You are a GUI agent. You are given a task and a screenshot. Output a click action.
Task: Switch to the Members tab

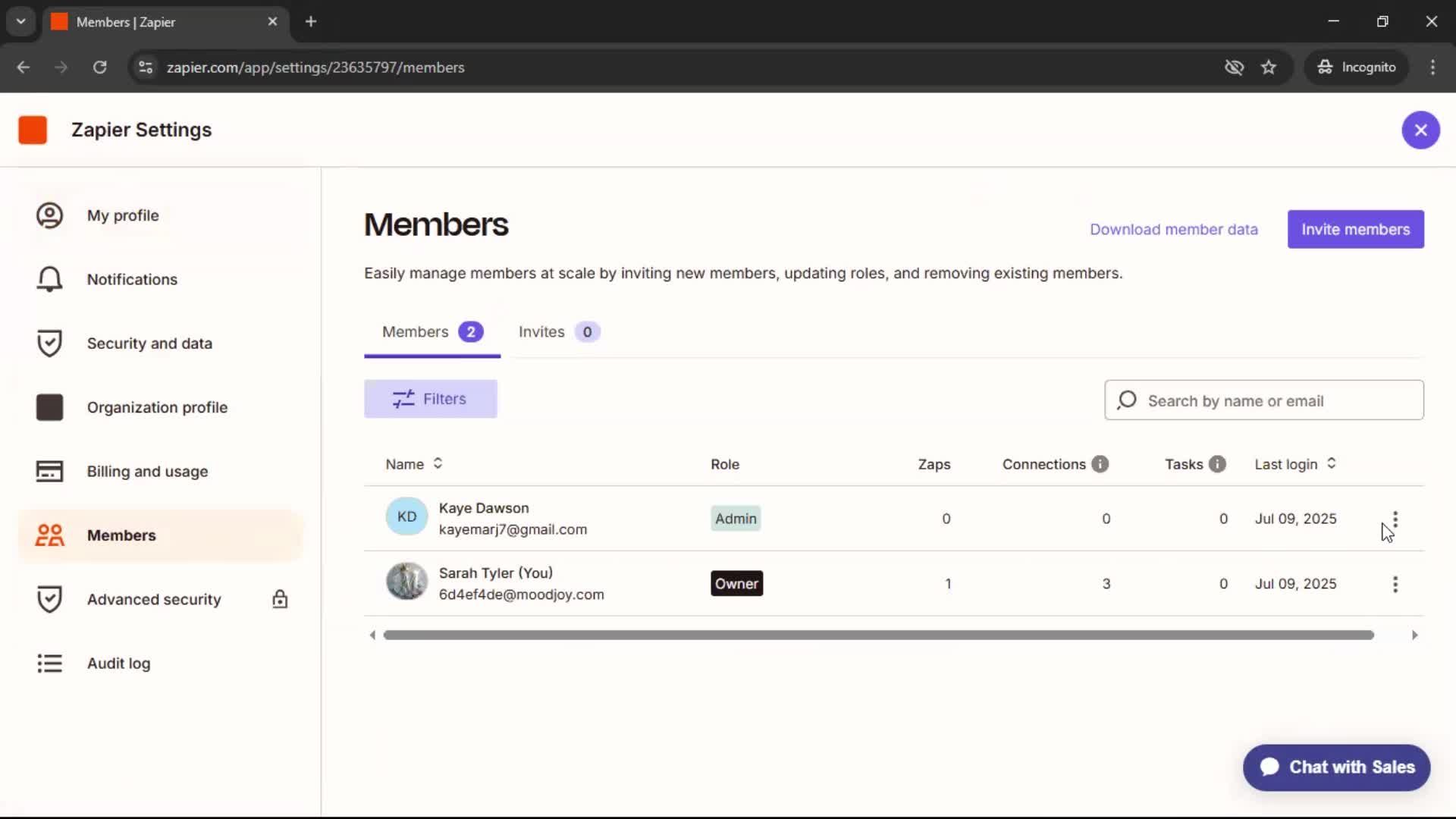coord(432,332)
